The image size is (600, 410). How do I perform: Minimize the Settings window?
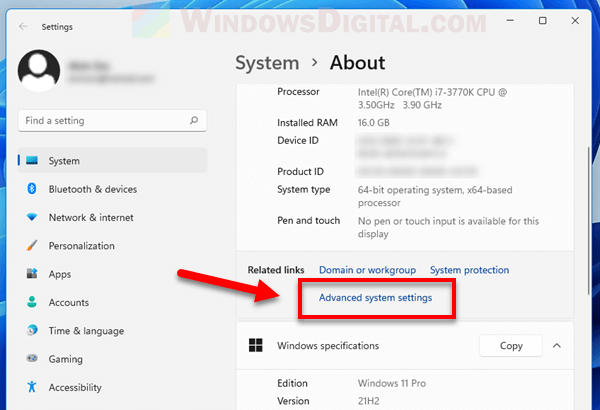pos(510,21)
